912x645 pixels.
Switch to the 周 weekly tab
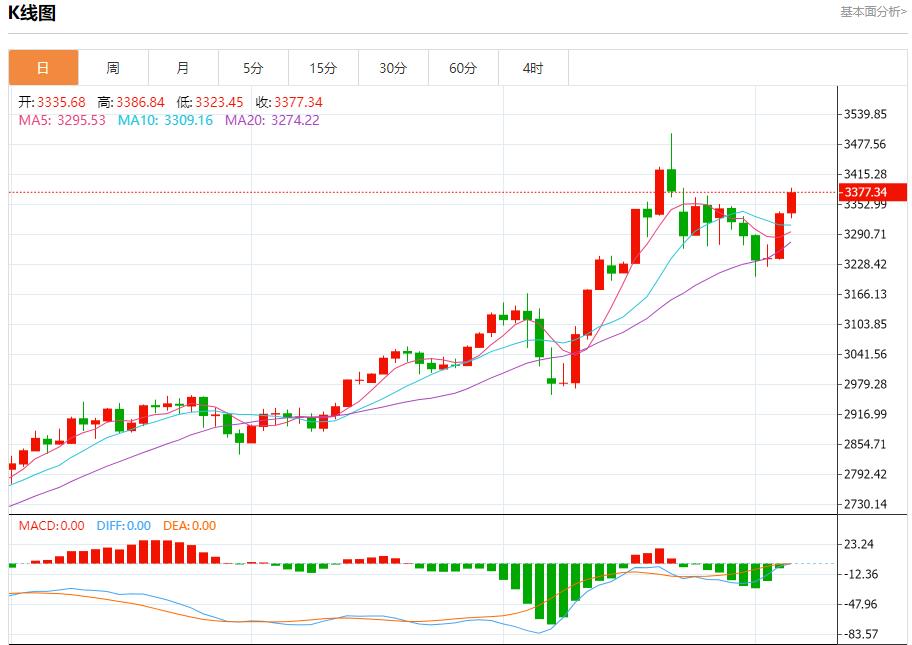113,68
